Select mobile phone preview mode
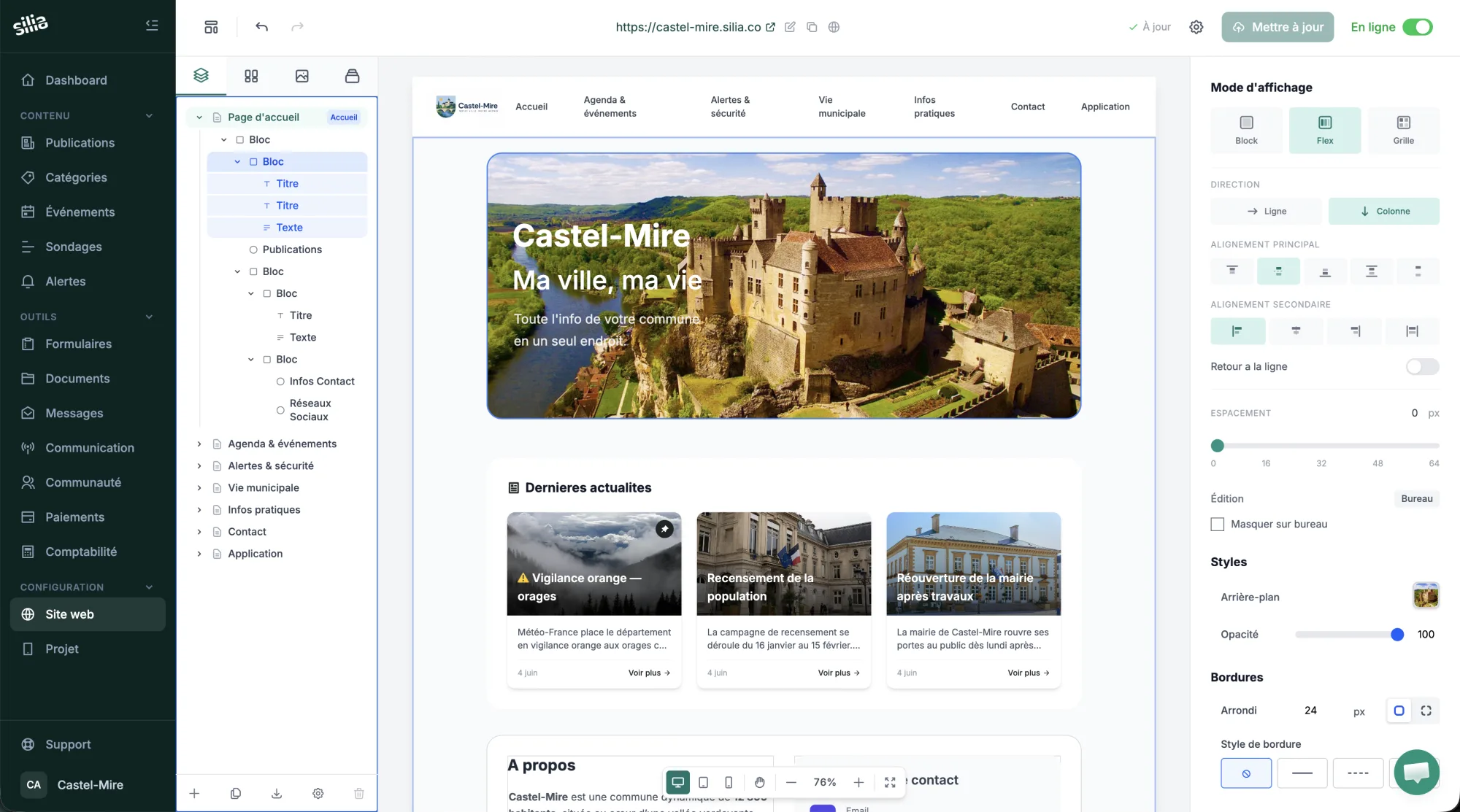This screenshot has height=812, width=1460. point(729,782)
